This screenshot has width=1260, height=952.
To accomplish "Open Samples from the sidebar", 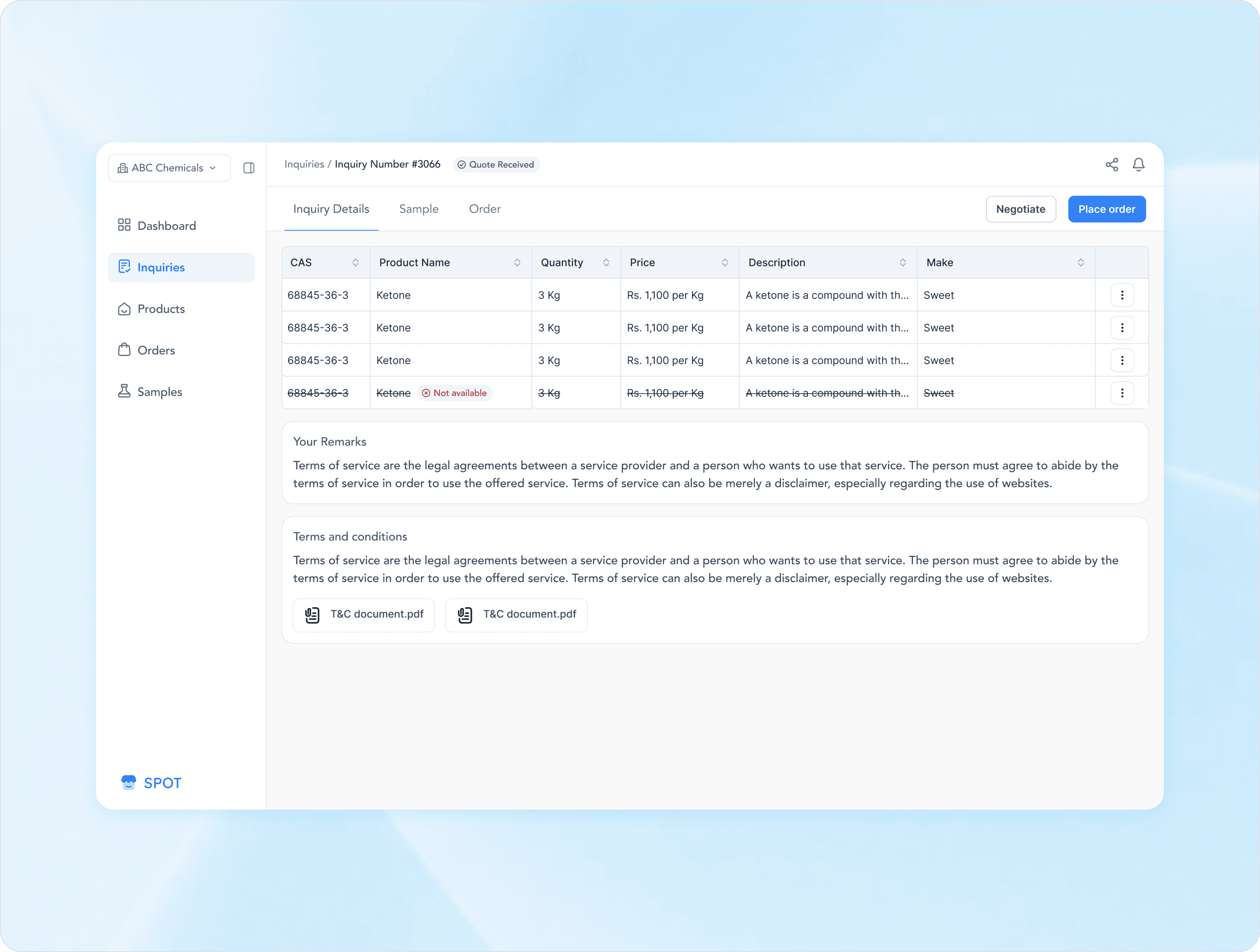I will pyautogui.click(x=159, y=392).
